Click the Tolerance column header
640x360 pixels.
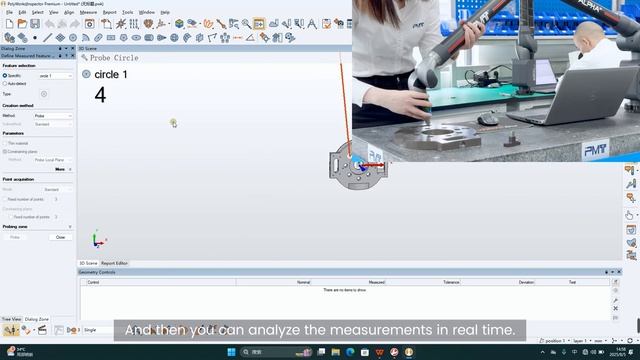pyautogui.click(x=451, y=282)
